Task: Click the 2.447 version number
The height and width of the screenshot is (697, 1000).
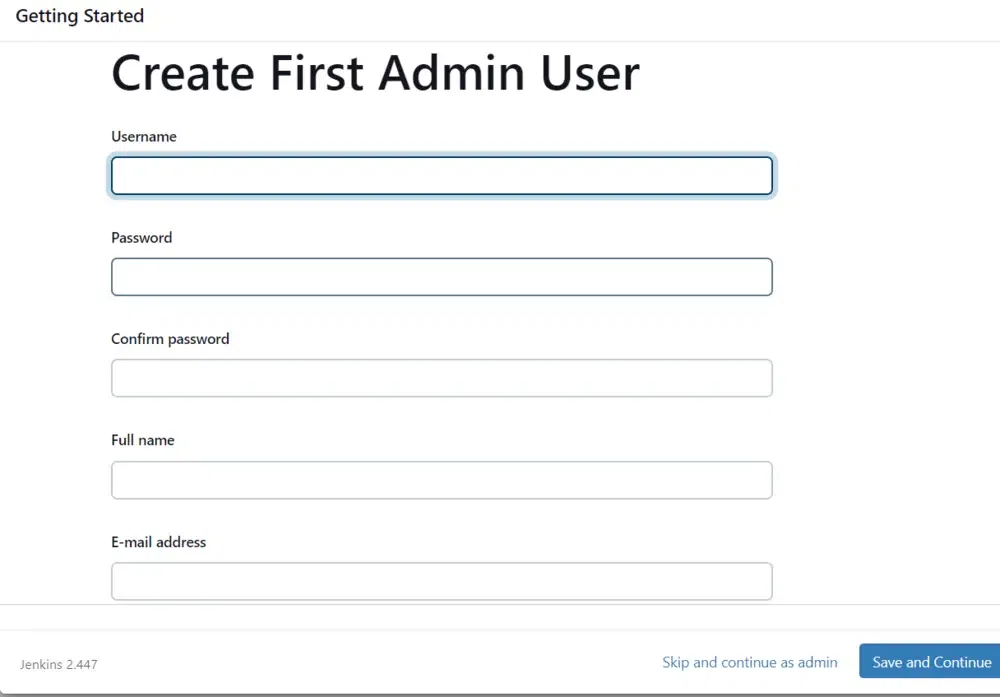Action: (82, 664)
